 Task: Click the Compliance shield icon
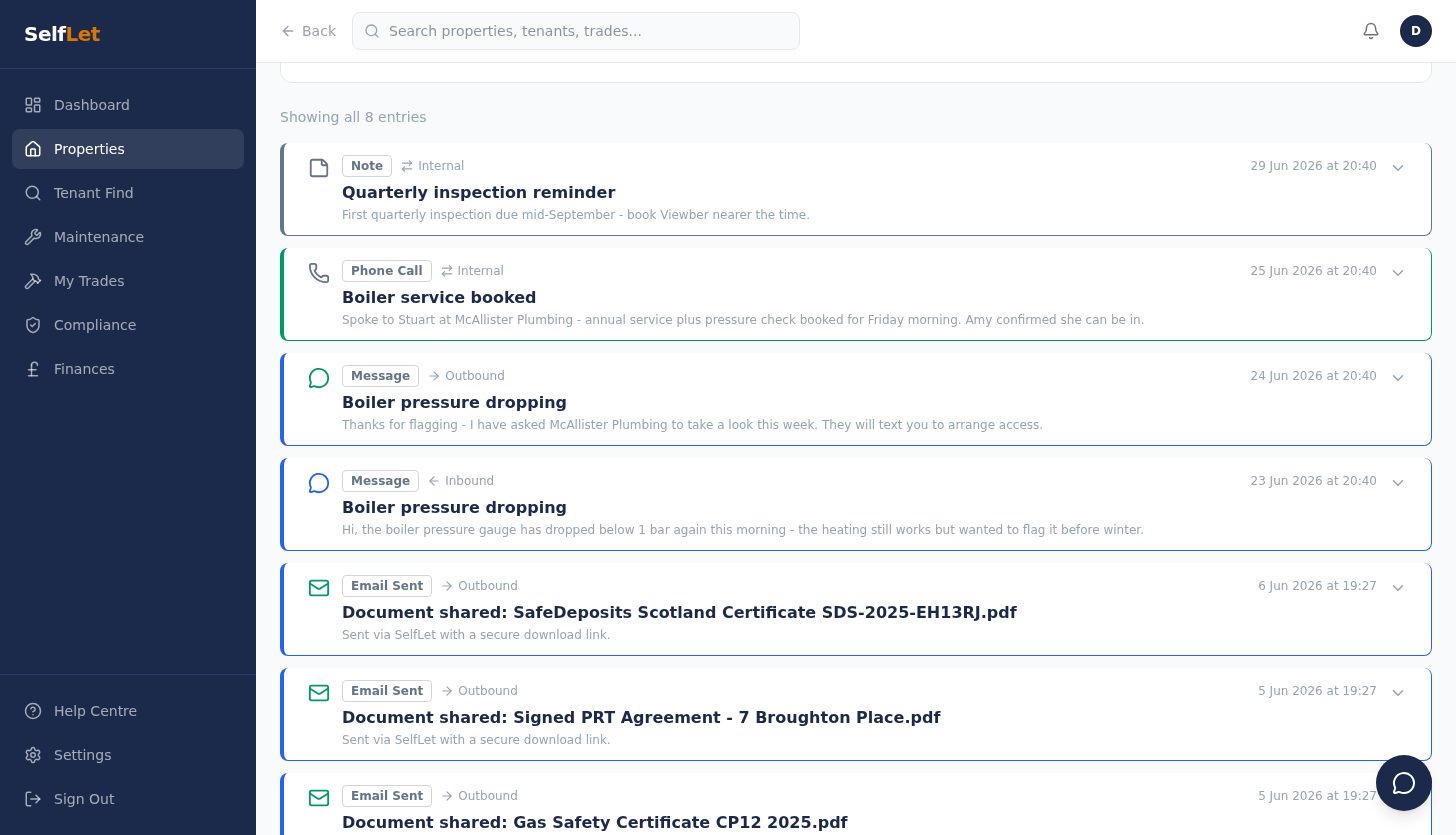point(33,325)
